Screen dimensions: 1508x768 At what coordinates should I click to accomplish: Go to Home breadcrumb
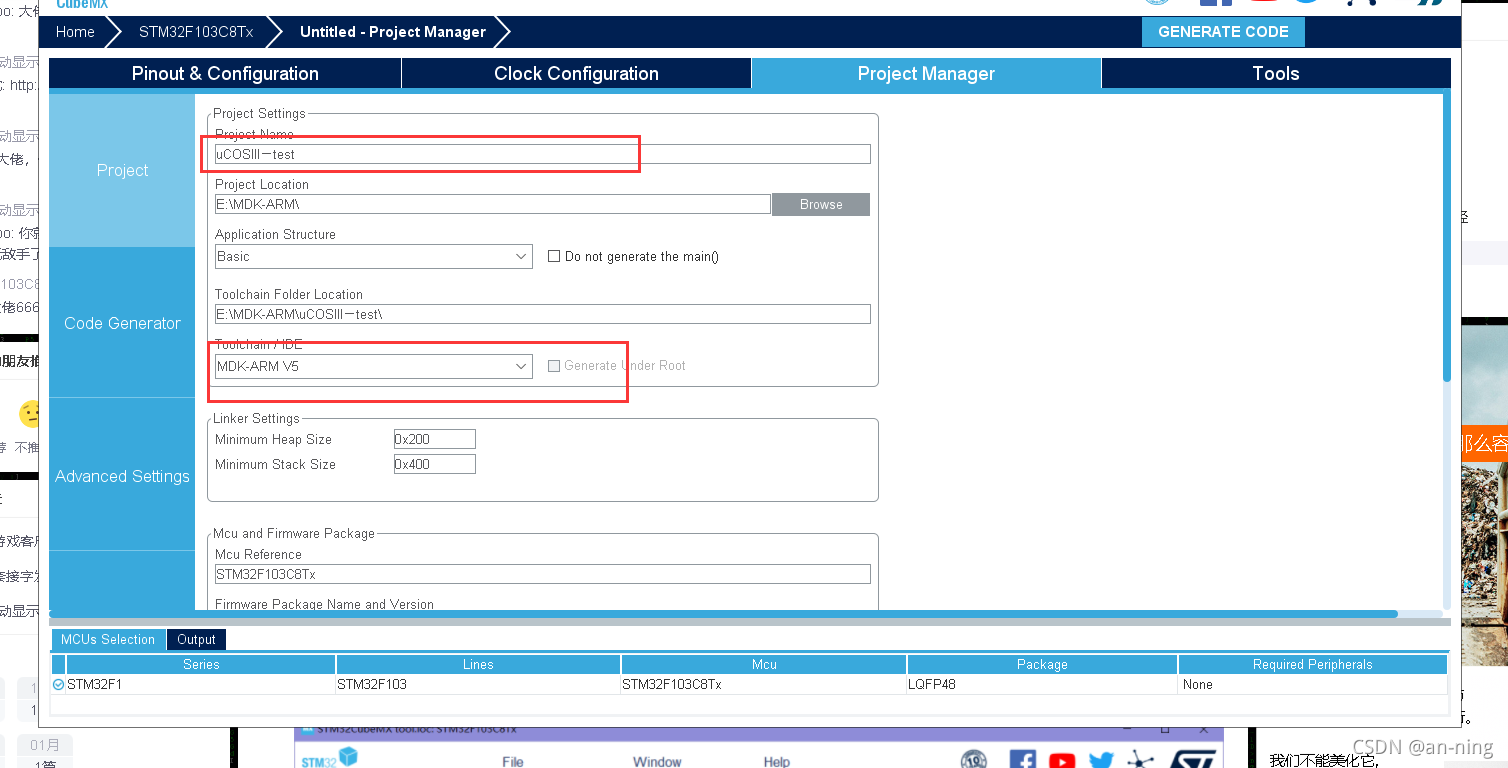coord(75,32)
